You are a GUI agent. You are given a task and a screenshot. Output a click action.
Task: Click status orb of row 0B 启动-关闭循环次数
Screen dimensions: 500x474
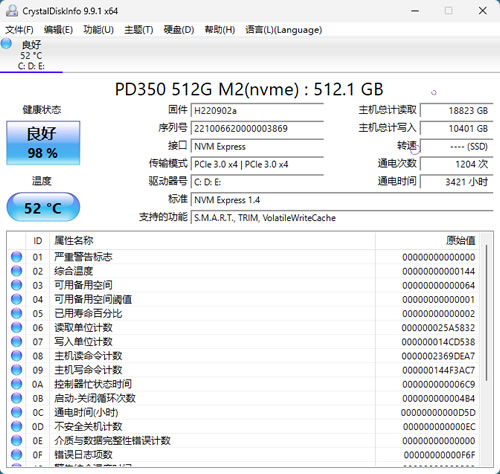16,398
